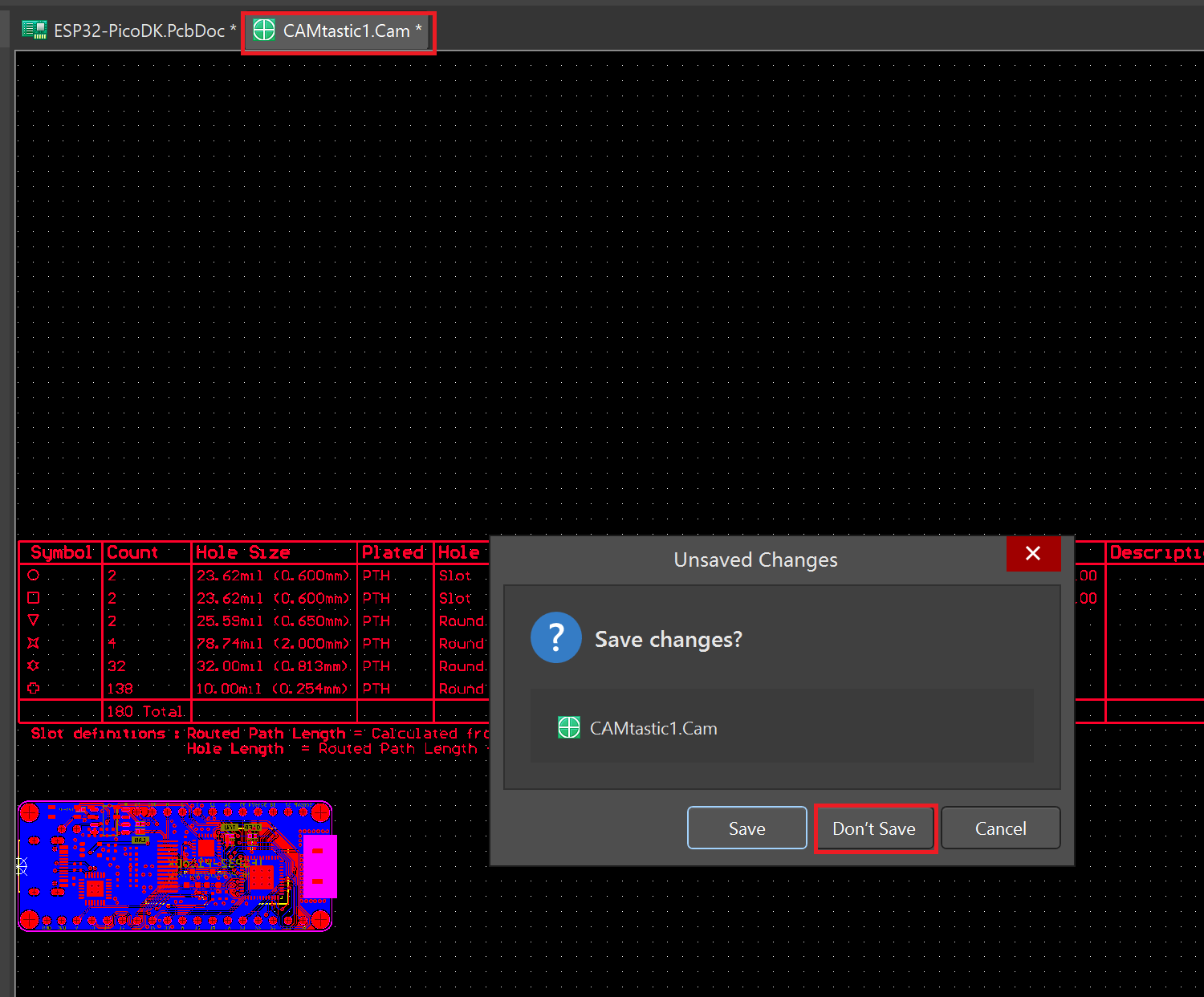
Task: Close the Unsaved Changes dialog
Action: coord(1033,553)
